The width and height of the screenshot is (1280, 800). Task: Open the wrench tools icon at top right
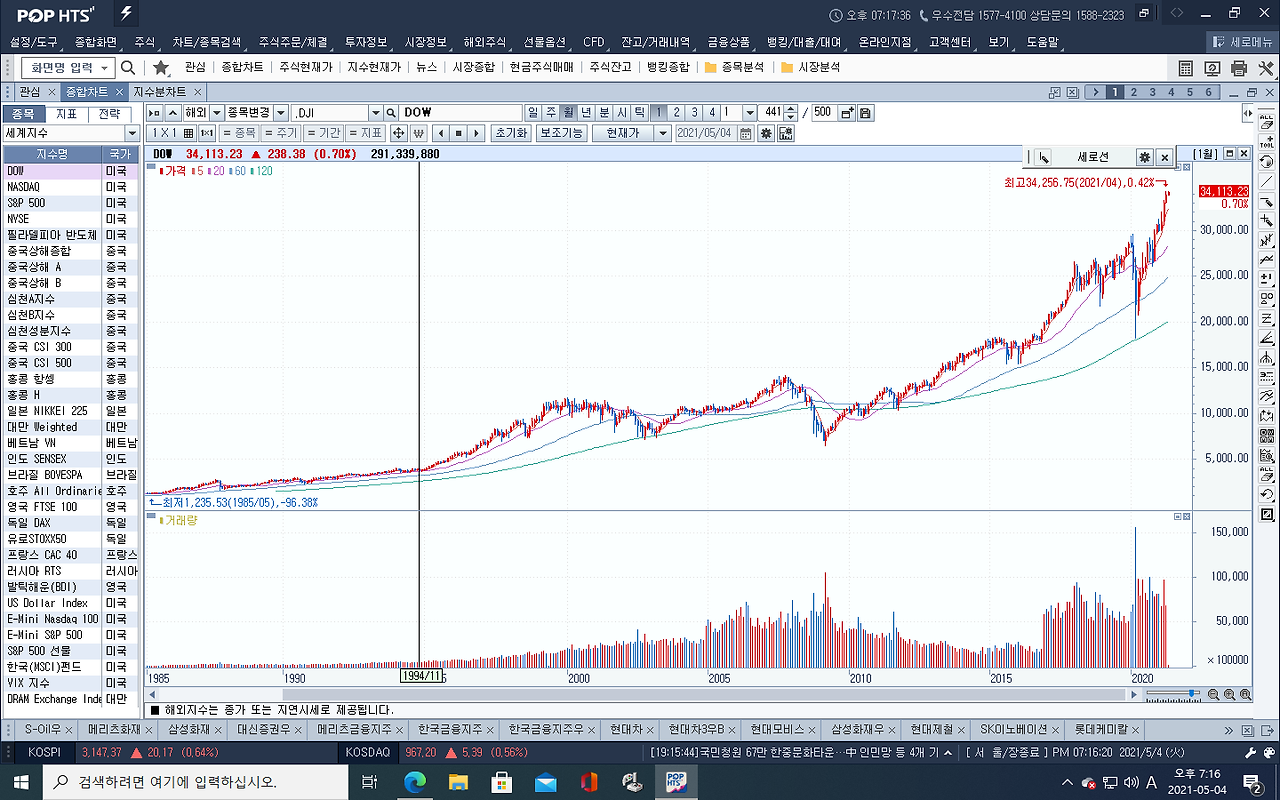tap(1266, 68)
